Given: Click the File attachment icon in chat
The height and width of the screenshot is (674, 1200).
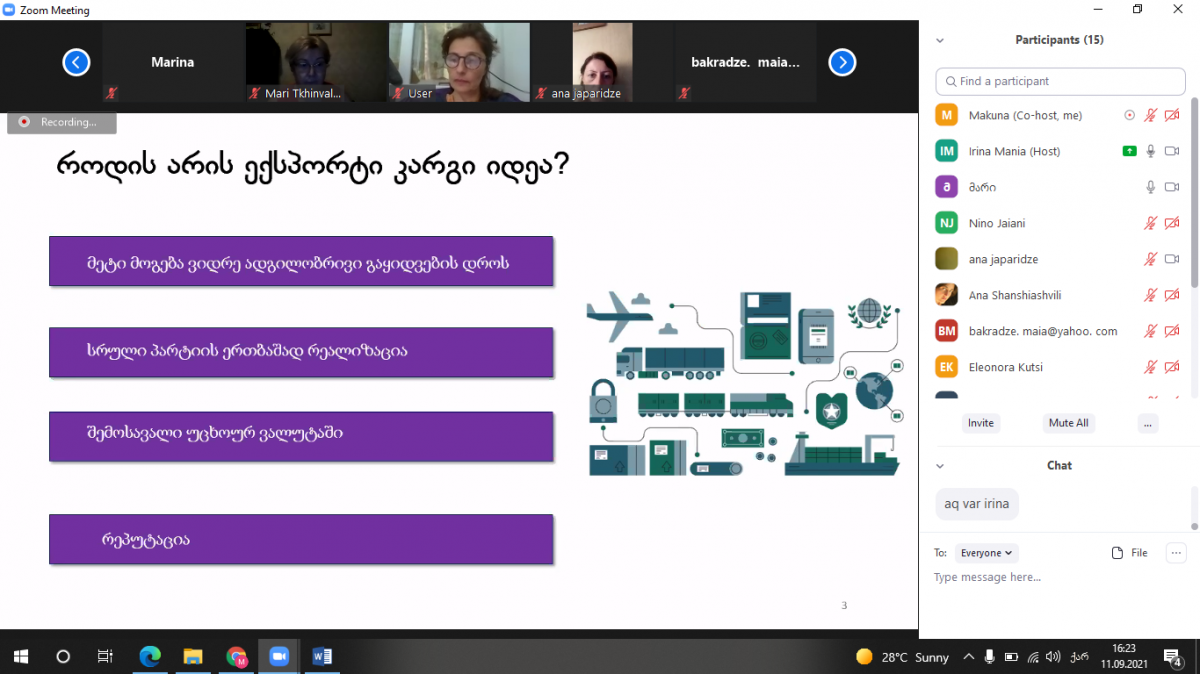Looking at the screenshot, I should (x=1118, y=553).
